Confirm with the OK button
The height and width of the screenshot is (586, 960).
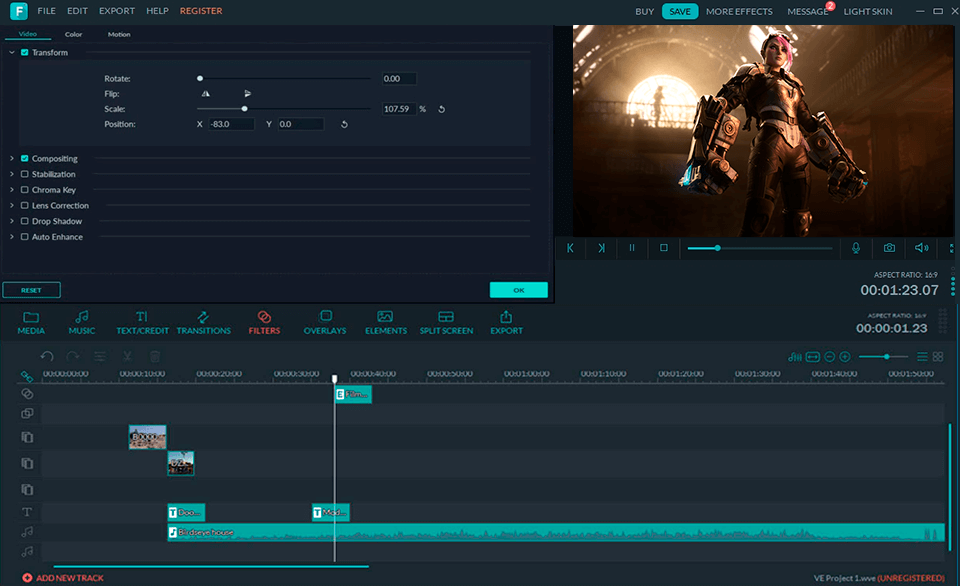click(519, 290)
